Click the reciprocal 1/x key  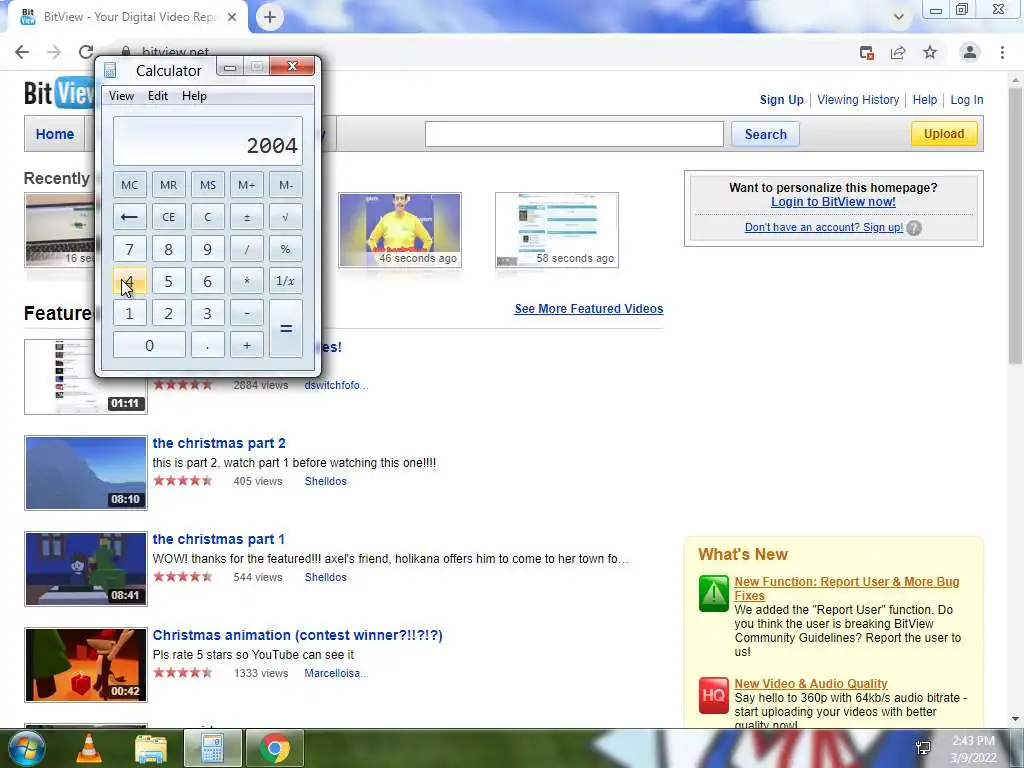[x=286, y=281]
